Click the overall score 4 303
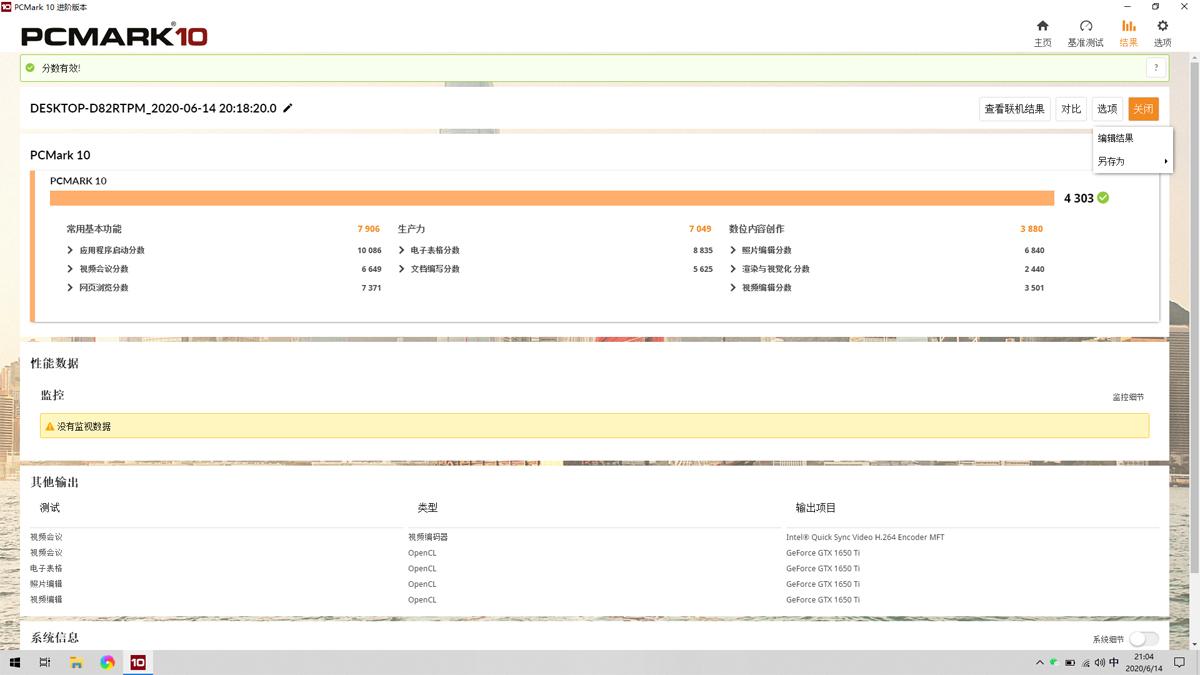The width and height of the screenshot is (1200, 675). pos(1079,198)
